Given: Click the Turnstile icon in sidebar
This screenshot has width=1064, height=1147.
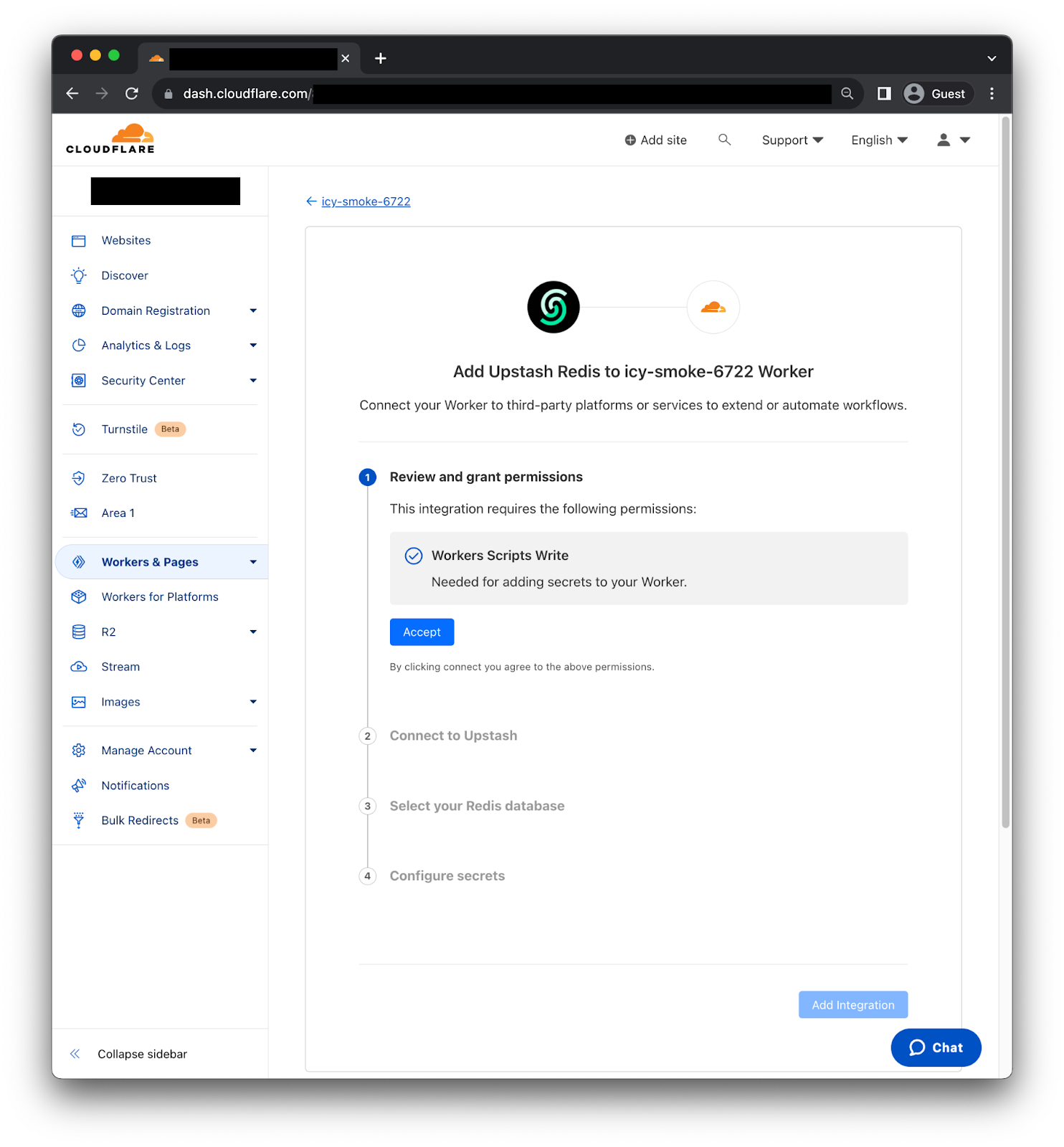Looking at the screenshot, I should (79, 429).
